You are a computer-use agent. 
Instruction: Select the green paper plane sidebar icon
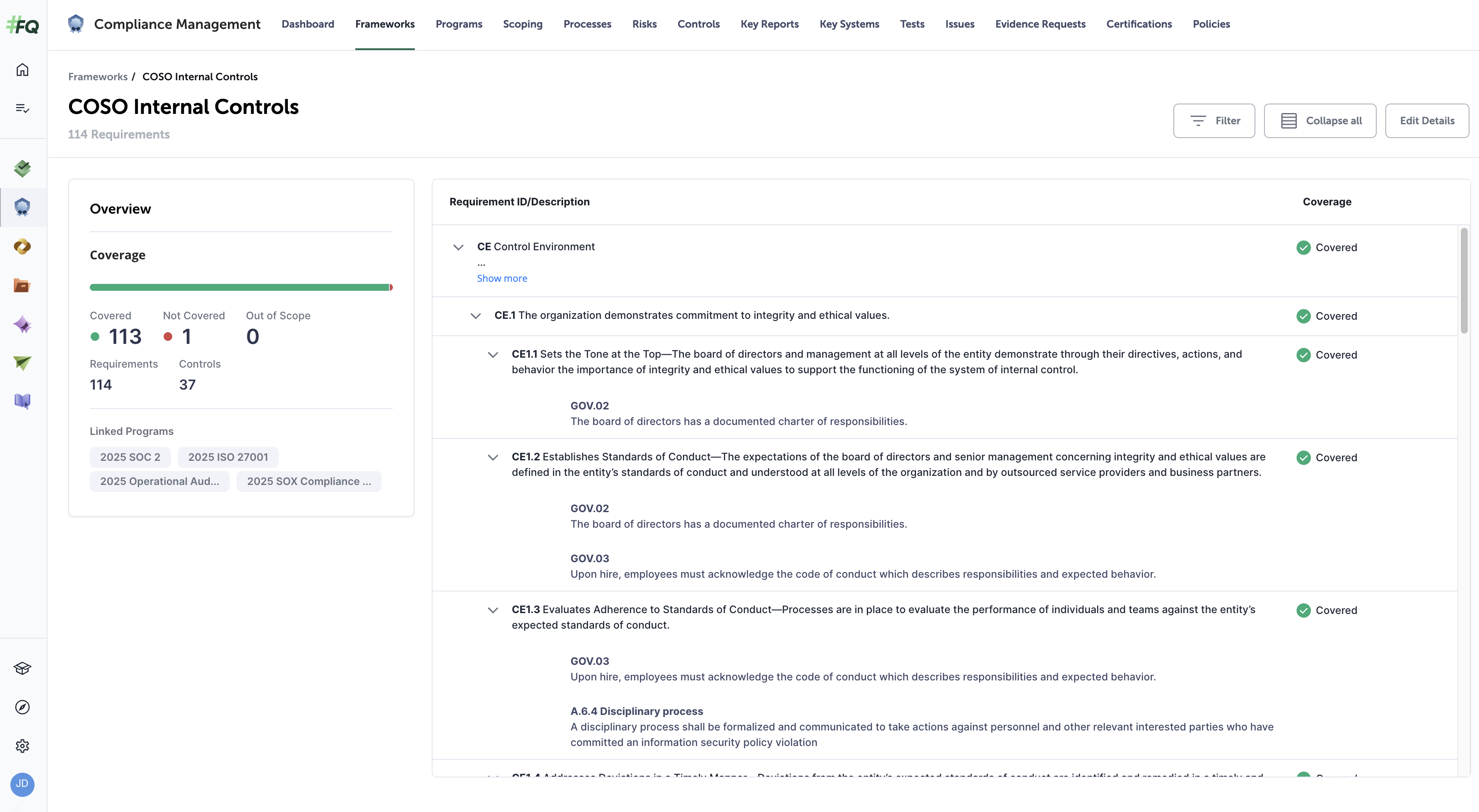[22, 363]
